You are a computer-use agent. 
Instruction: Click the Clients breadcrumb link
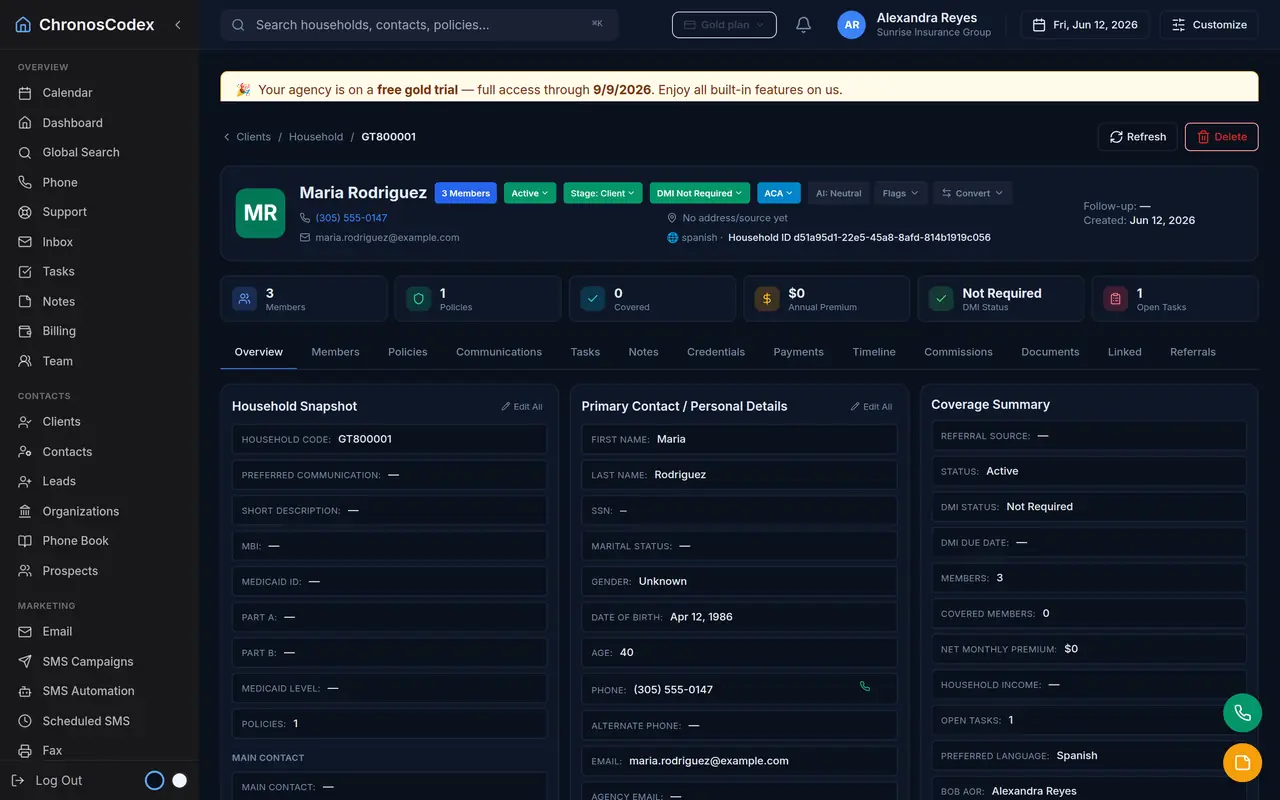coord(253,137)
